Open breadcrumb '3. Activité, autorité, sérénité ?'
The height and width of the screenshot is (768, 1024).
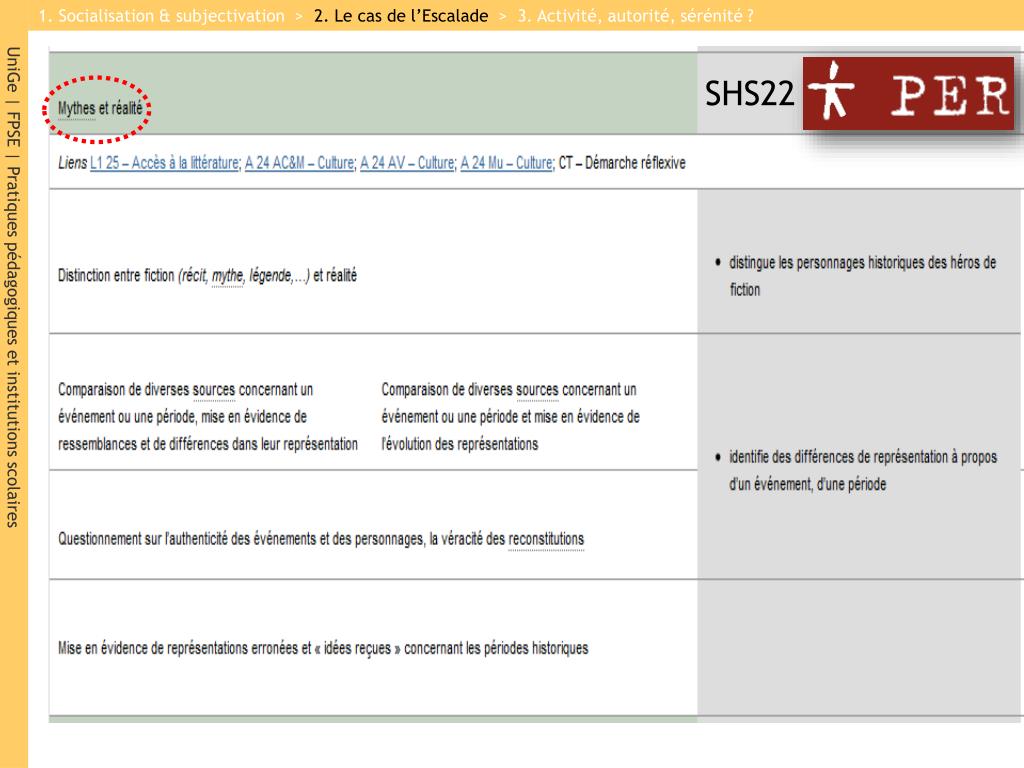click(x=635, y=16)
